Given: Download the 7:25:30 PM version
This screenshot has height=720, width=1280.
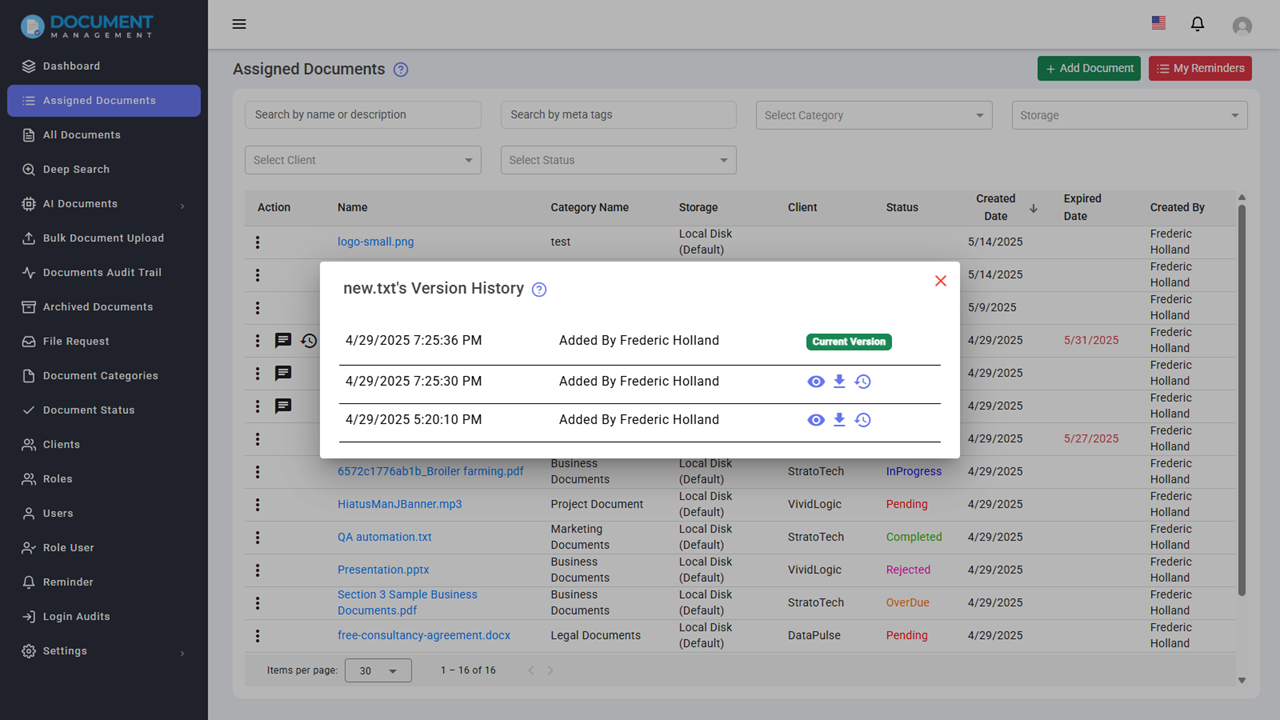Looking at the screenshot, I should pyautogui.click(x=839, y=381).
